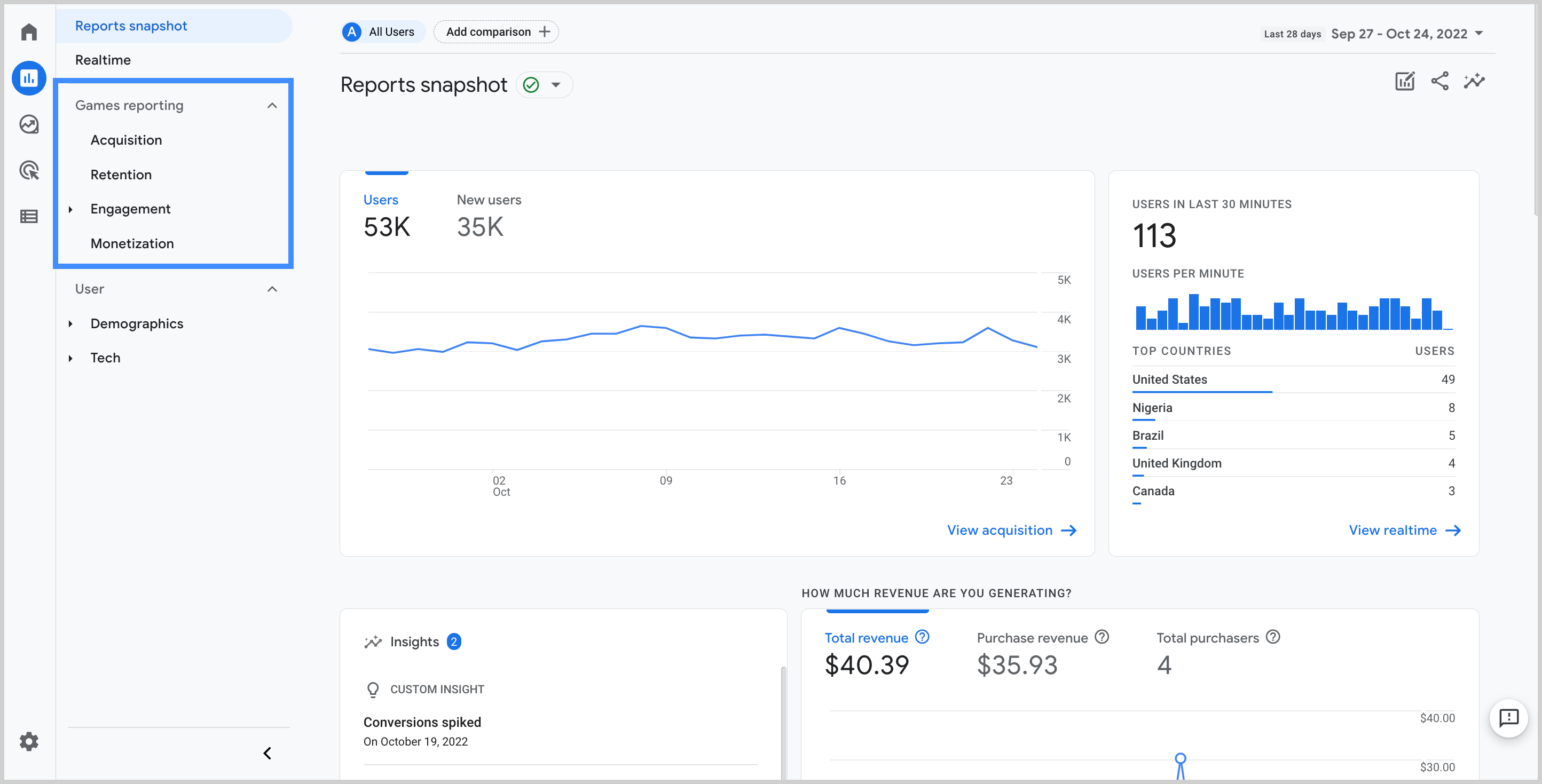Click the Edit report pencil icon

pos(1405,82)
